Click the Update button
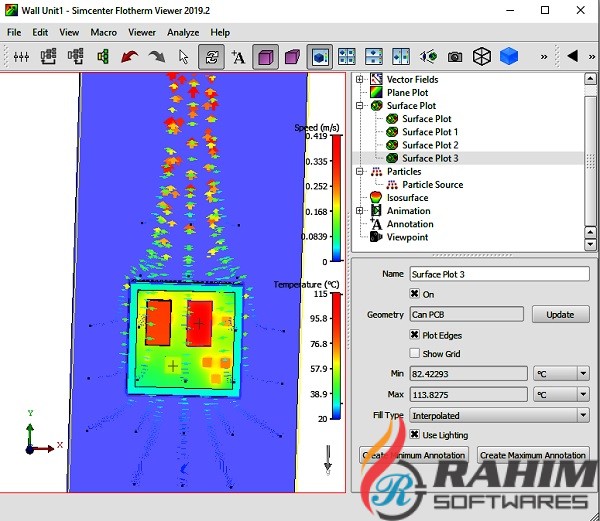Image resolution: width=600 pixels, height=521 pixels. [560, 314]
